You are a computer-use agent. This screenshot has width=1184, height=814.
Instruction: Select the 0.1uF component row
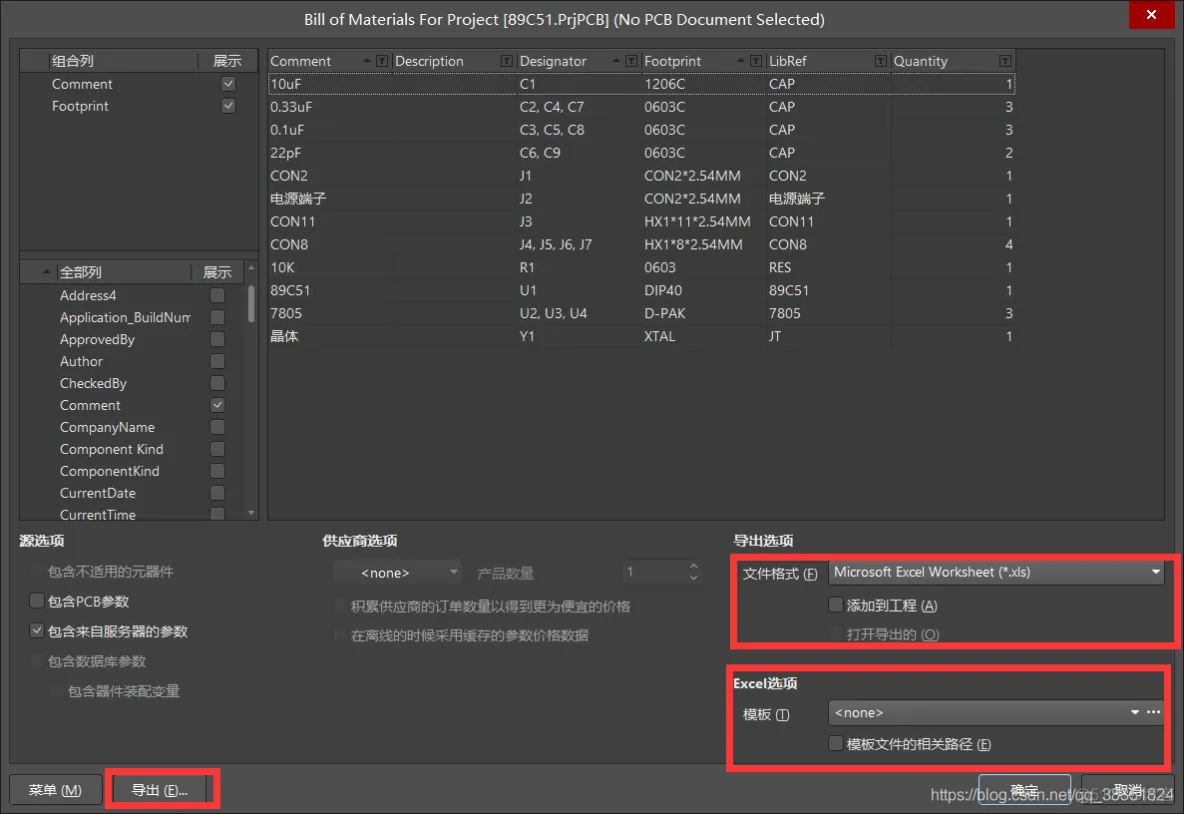641,130
